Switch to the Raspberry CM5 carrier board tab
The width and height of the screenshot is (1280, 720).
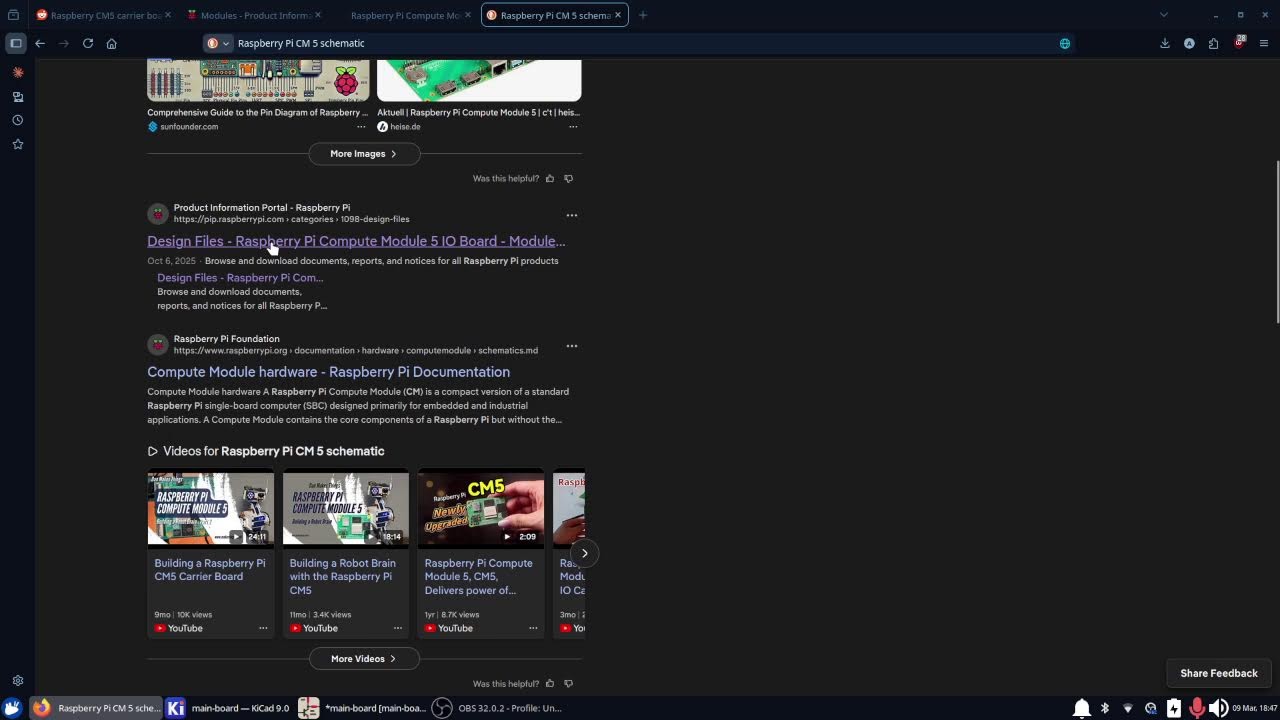coord(103,15)
